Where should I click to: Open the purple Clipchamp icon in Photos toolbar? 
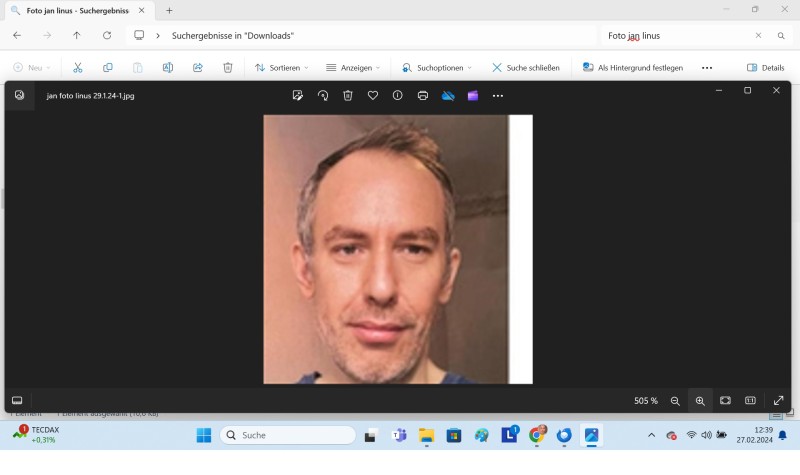(473, 95)
